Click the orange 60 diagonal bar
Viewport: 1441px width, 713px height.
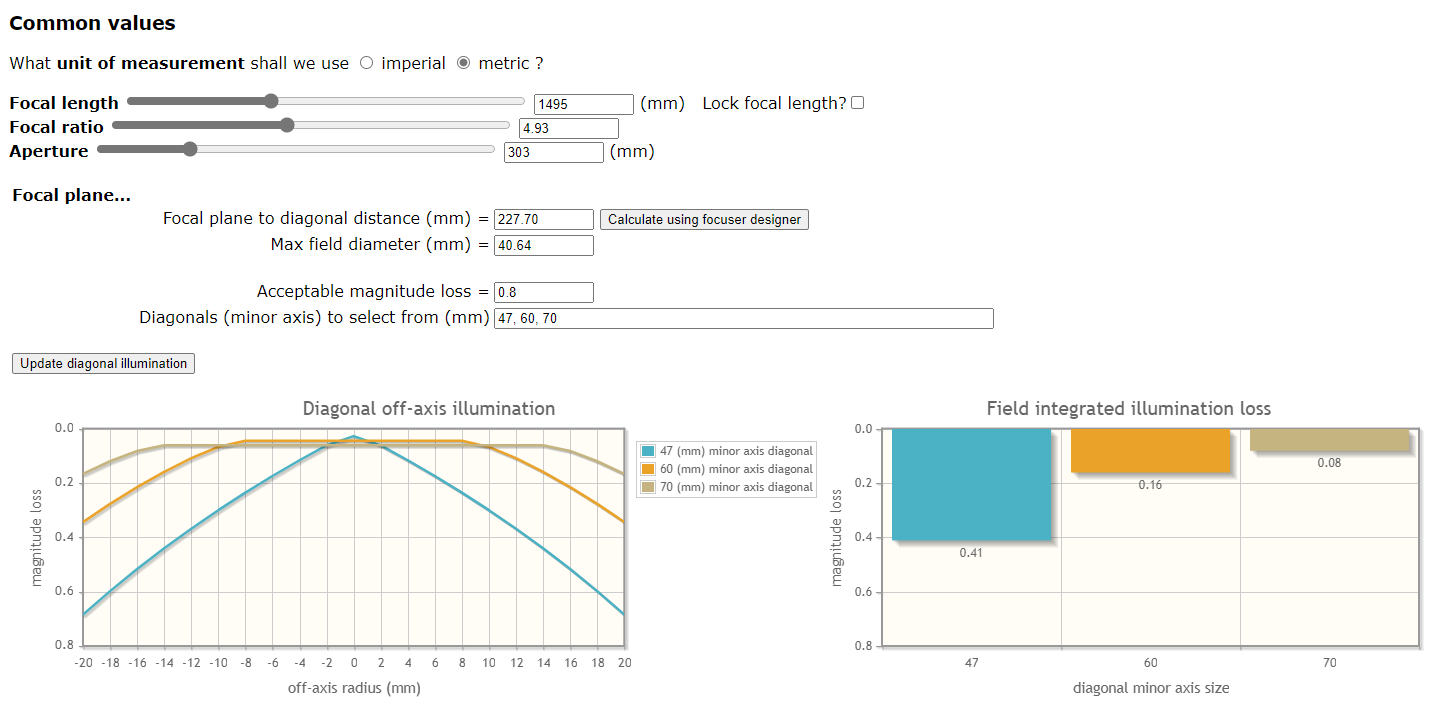(x=1150, y=450)
